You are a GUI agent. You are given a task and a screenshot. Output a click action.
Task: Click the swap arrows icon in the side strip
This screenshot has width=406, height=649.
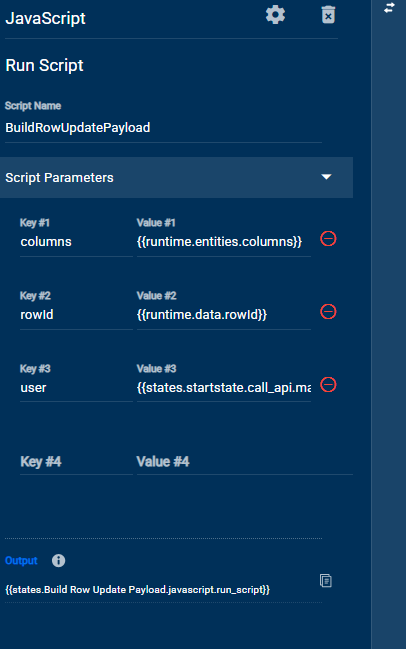[x=389, y=7]
